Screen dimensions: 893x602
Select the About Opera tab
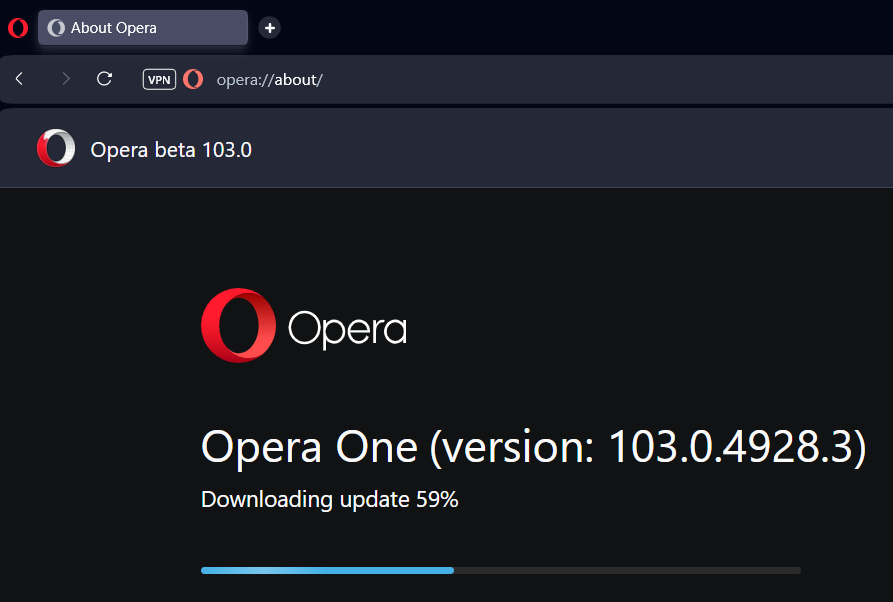pos(142,28)
